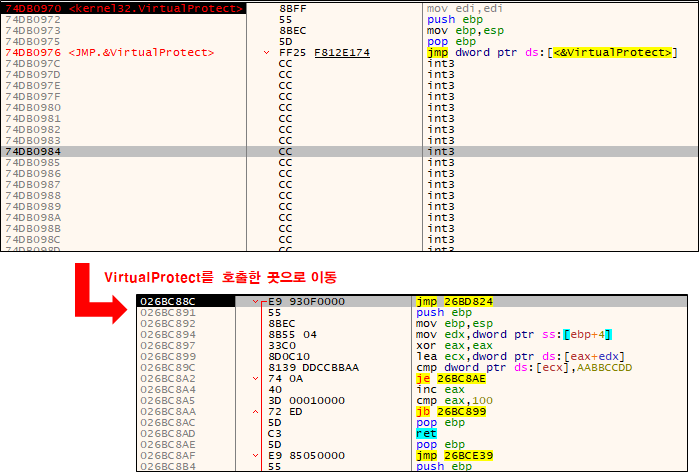Select address 74DB0970 kernel32.VirtualProtect row
This screenshot has height=472, width=699.
pyautogui.click(x=123, y=8)
